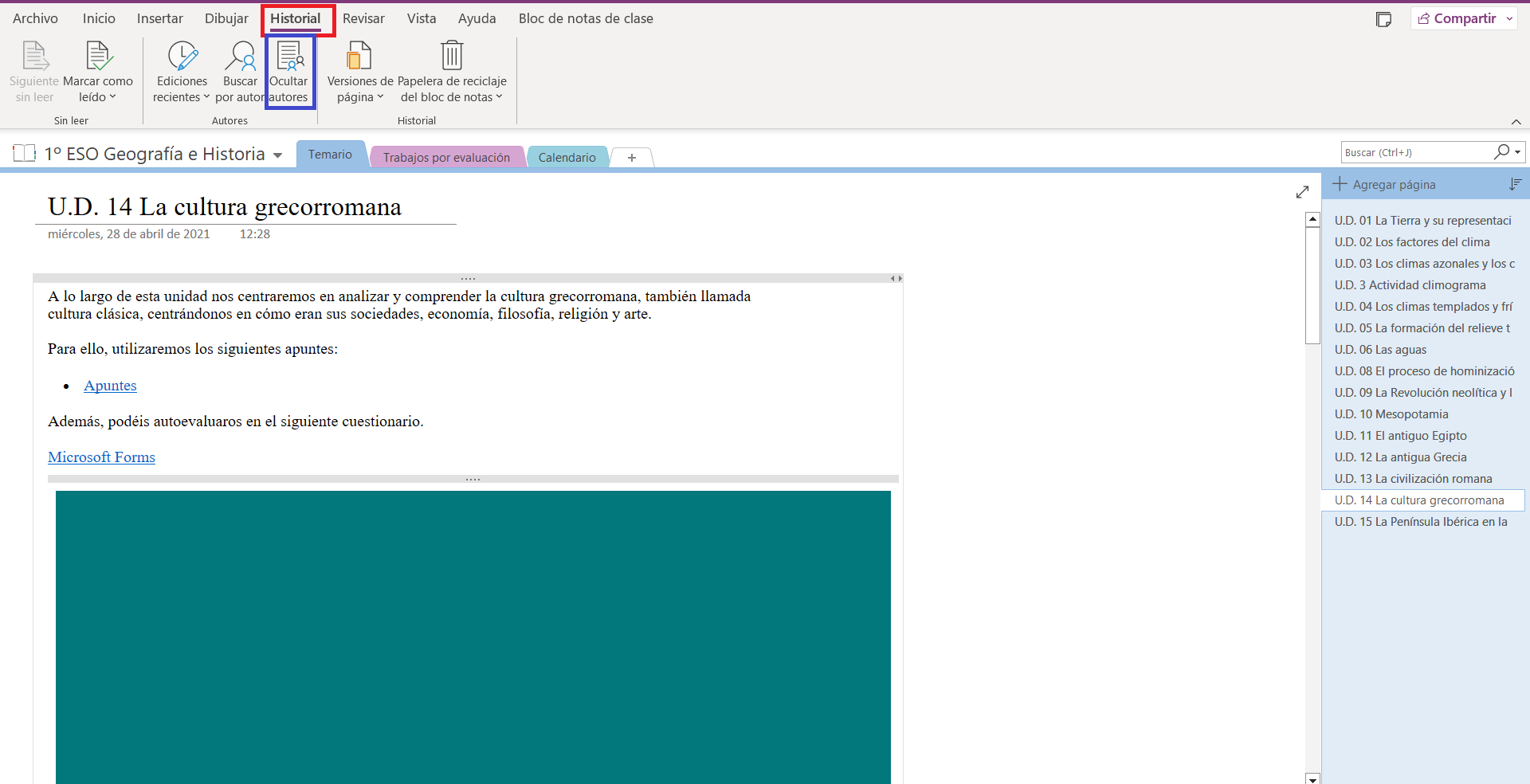Open the Calendario section tab
Image resolution: width=1530 pixels, height=784 pixels.
(x=567, y=157)
